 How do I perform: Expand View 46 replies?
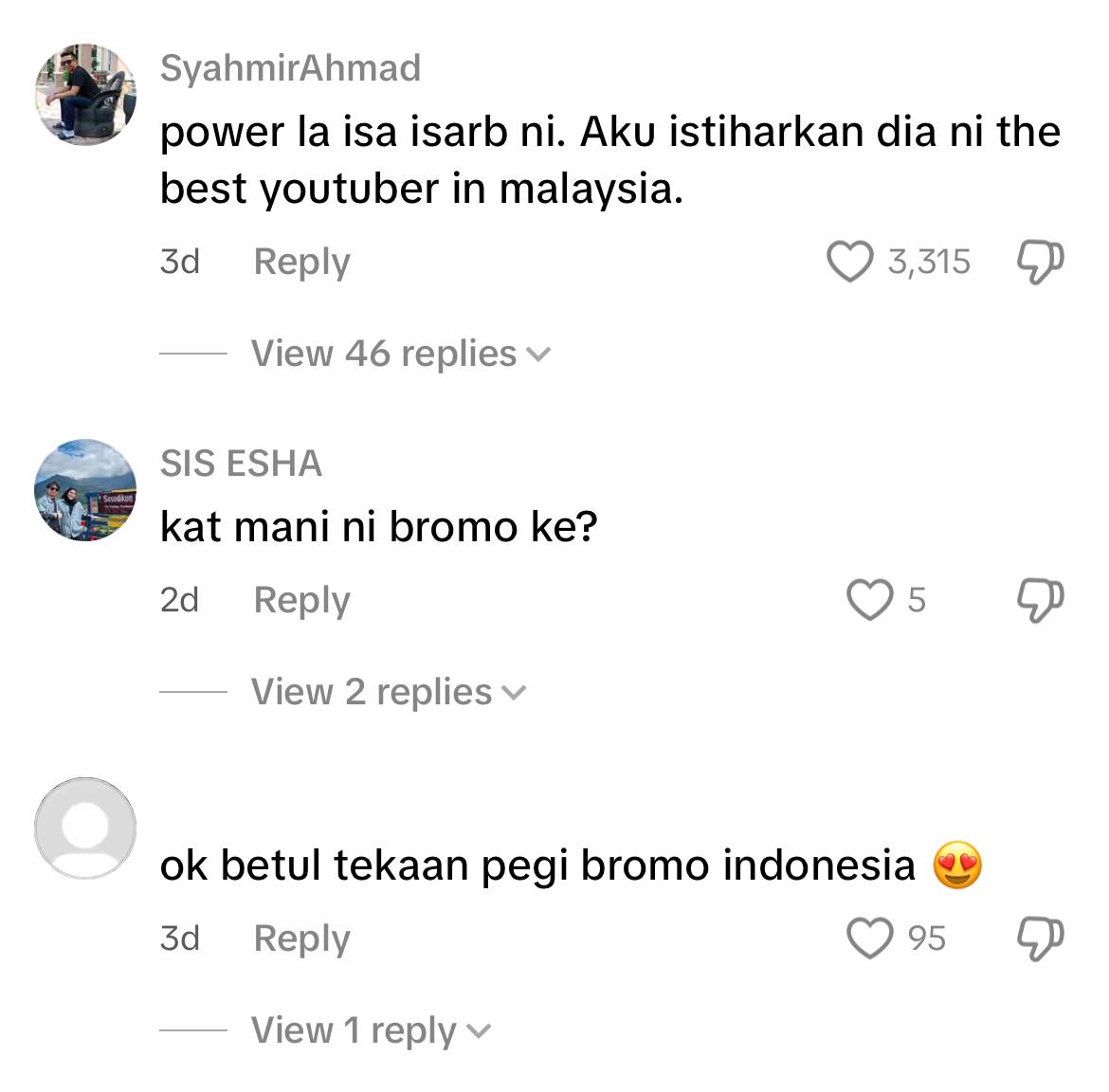pos(400,353)
